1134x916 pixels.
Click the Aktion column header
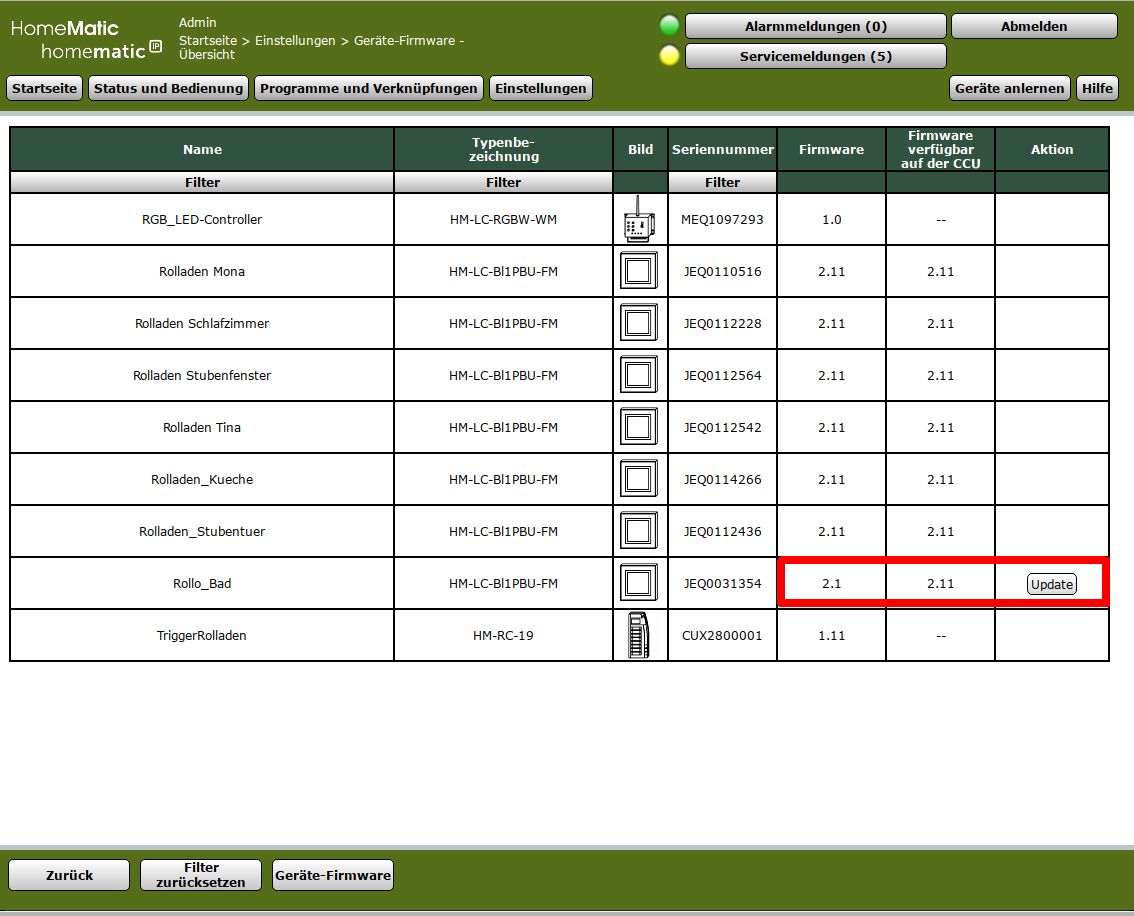pos(1052,150)
